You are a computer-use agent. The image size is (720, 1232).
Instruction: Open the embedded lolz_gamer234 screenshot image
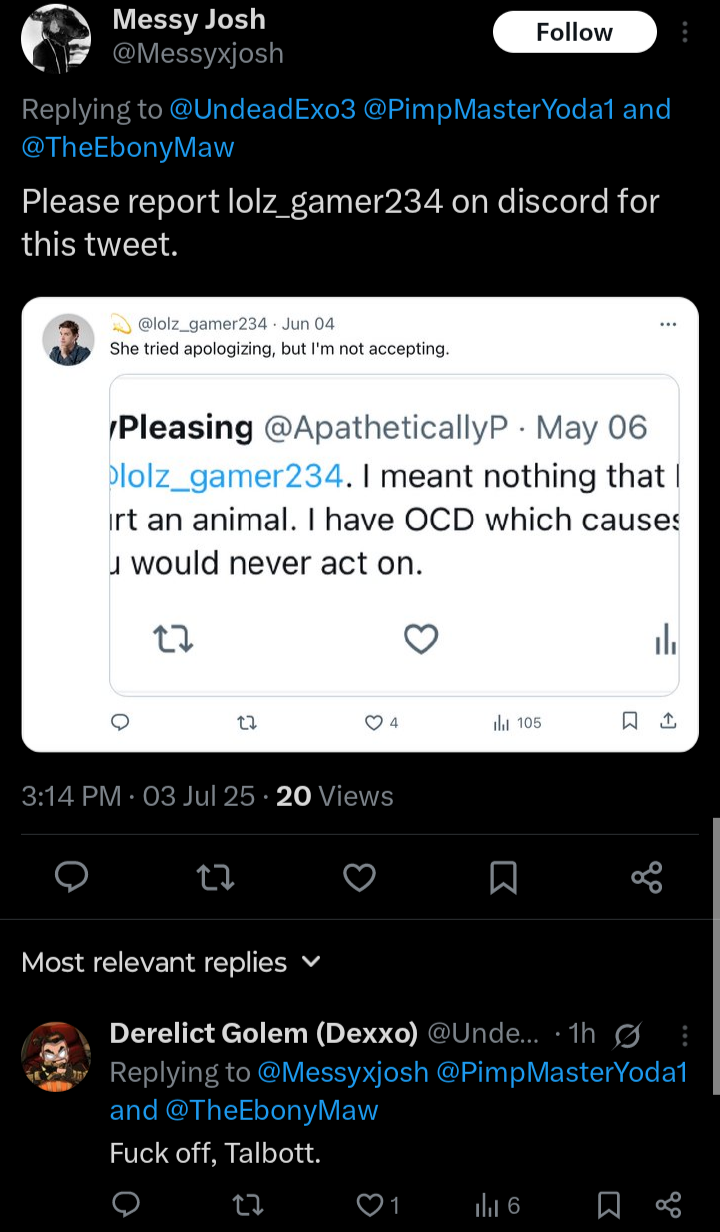(x=360, y=524)
